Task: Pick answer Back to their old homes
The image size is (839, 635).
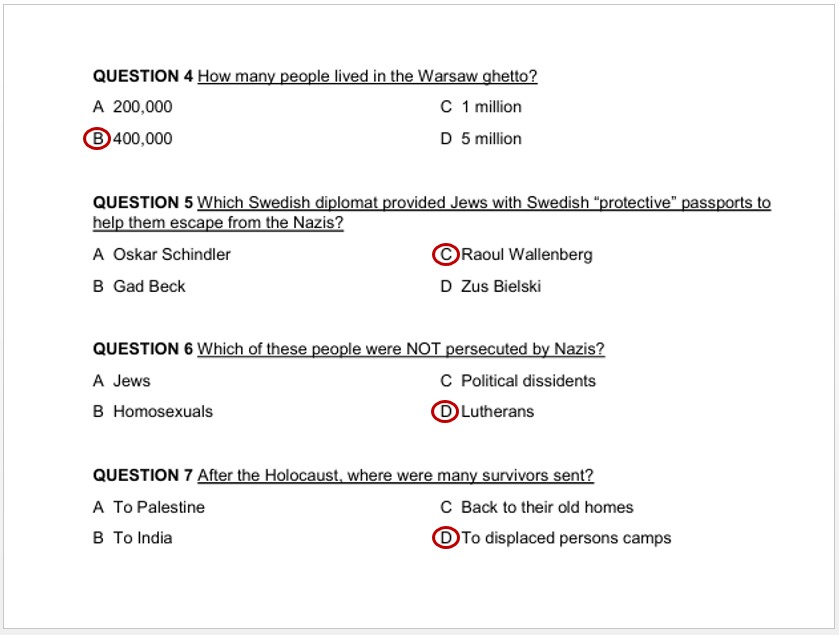Action: tap(537, 507)
